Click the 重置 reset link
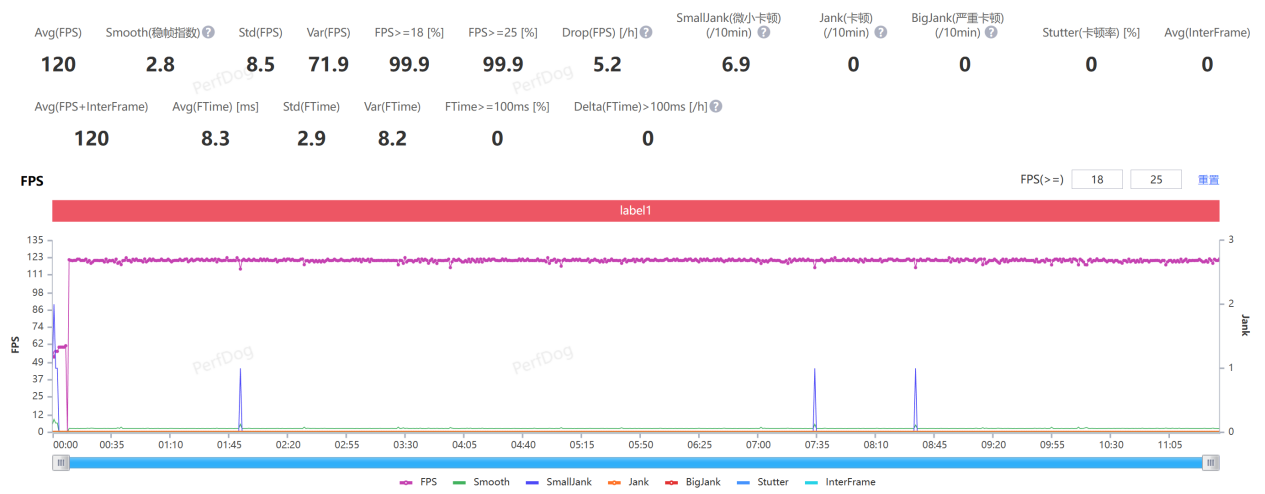Viewport: 1265px width, 494px height. (1208, 180)
